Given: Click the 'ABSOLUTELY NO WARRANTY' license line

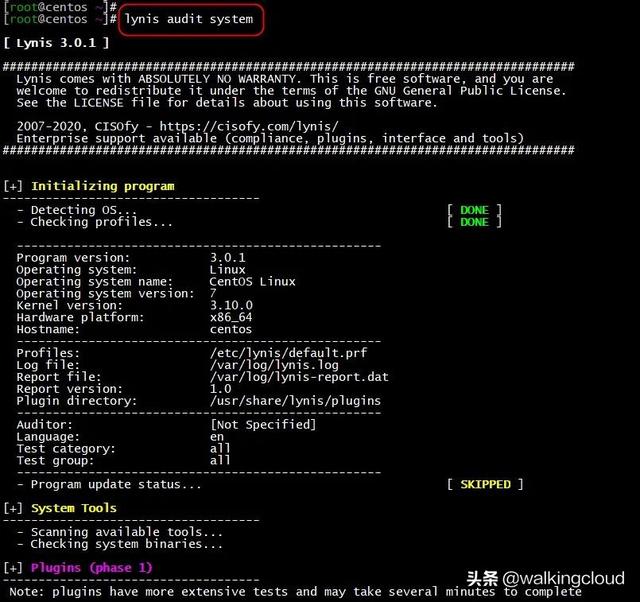Looking at the screenshot, I should tap(285, 79).
